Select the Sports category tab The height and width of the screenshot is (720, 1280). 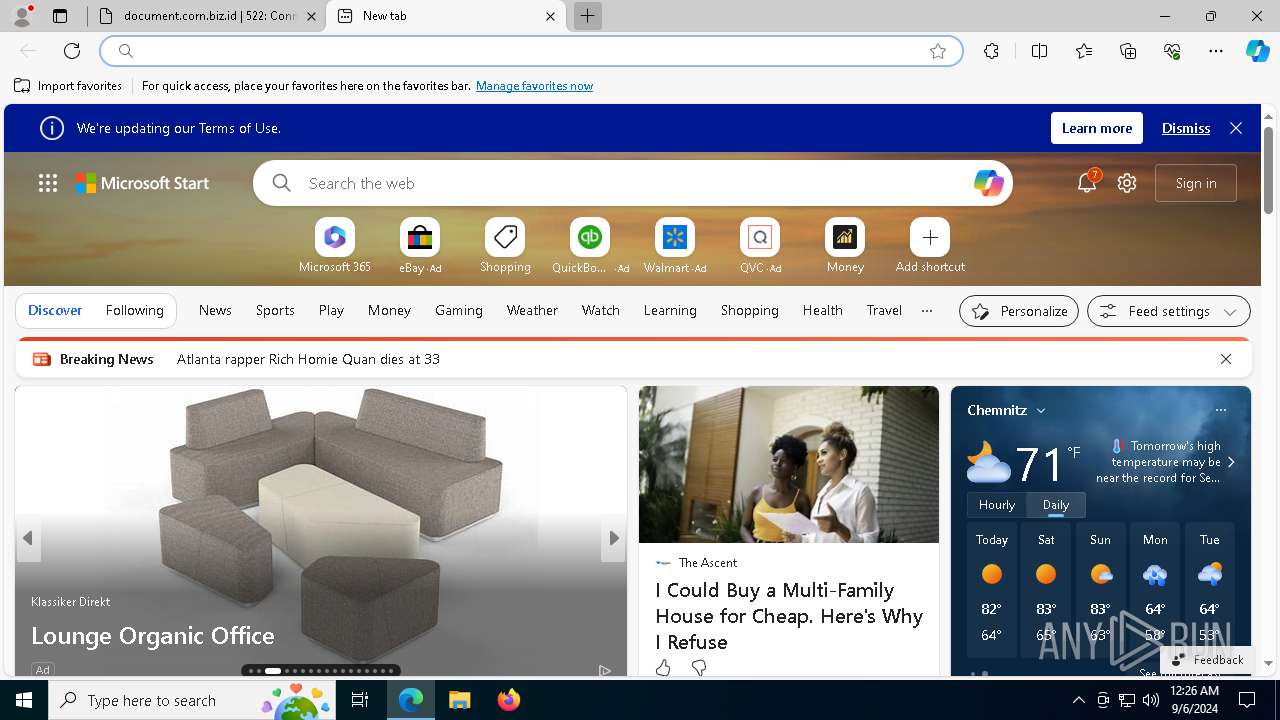(x=275, y=310)
